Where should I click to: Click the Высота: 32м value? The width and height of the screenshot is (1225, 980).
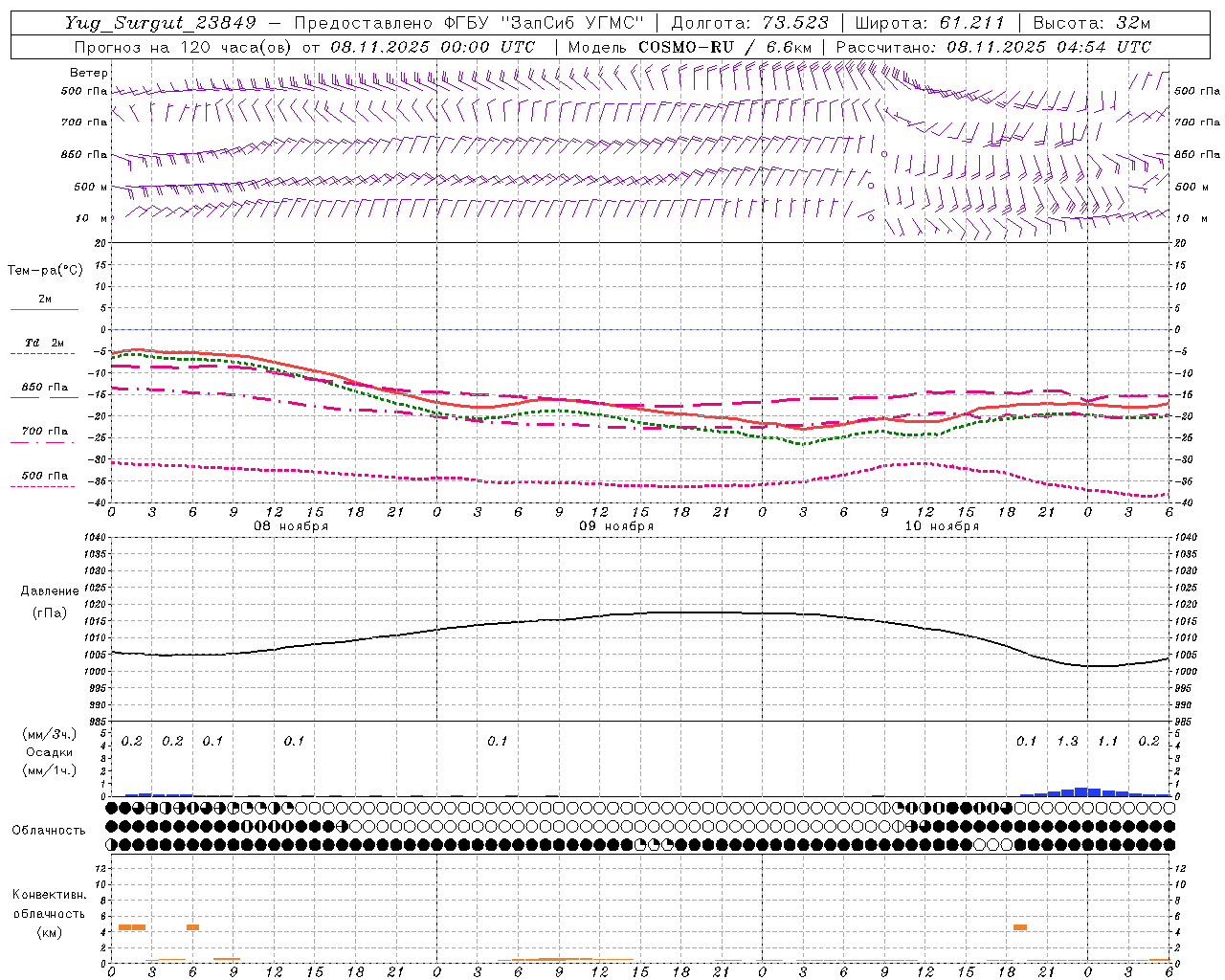(x=1092, y=23)
